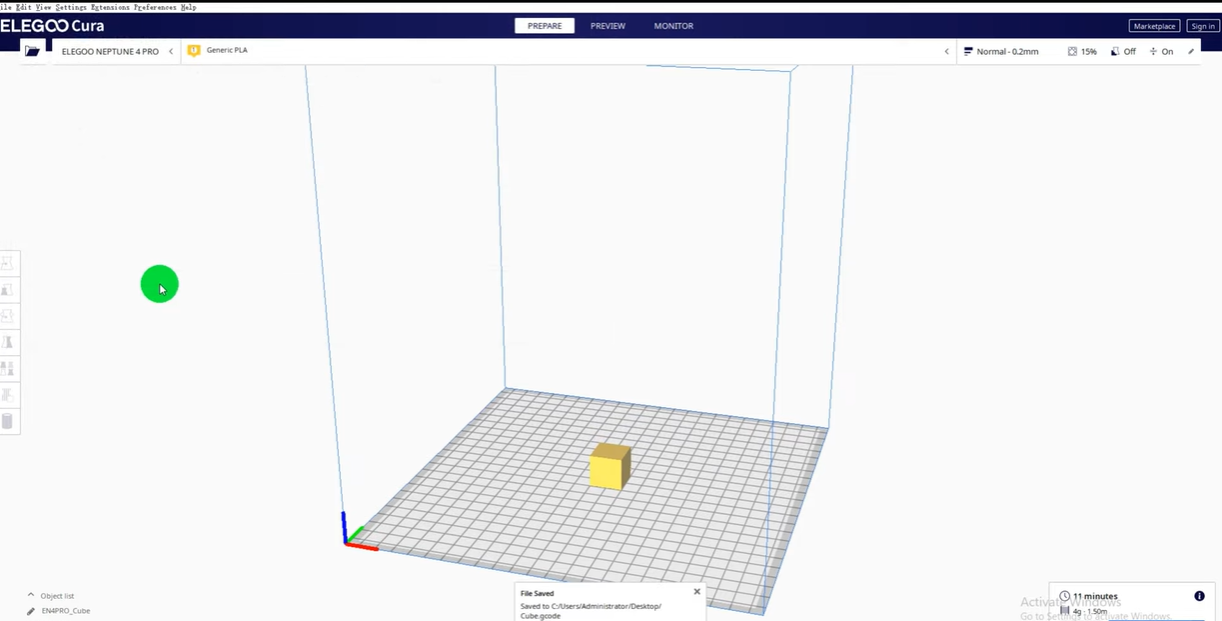The width and height of the screenshot is (1222, 621).
Task: Switch to the PREVIEW tab
Action: point(607,26)
